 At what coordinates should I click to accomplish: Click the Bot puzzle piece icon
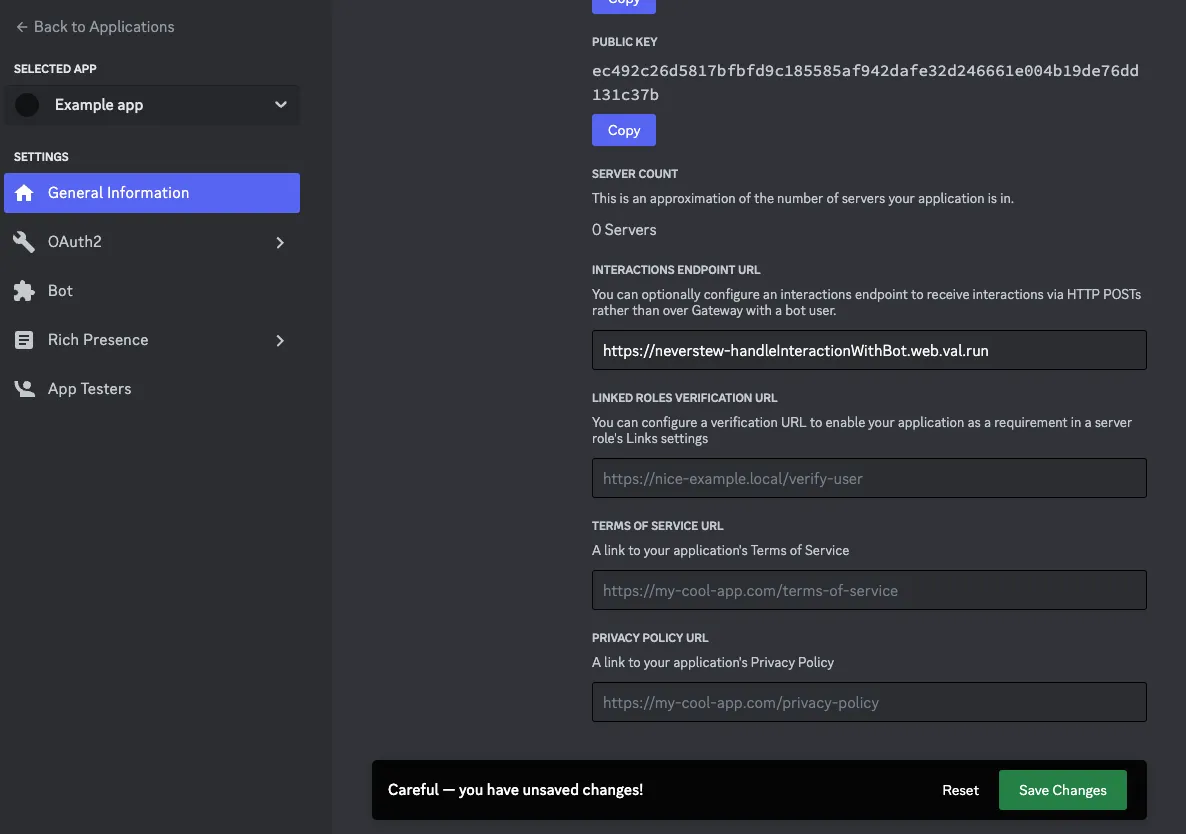coord(24,291)
